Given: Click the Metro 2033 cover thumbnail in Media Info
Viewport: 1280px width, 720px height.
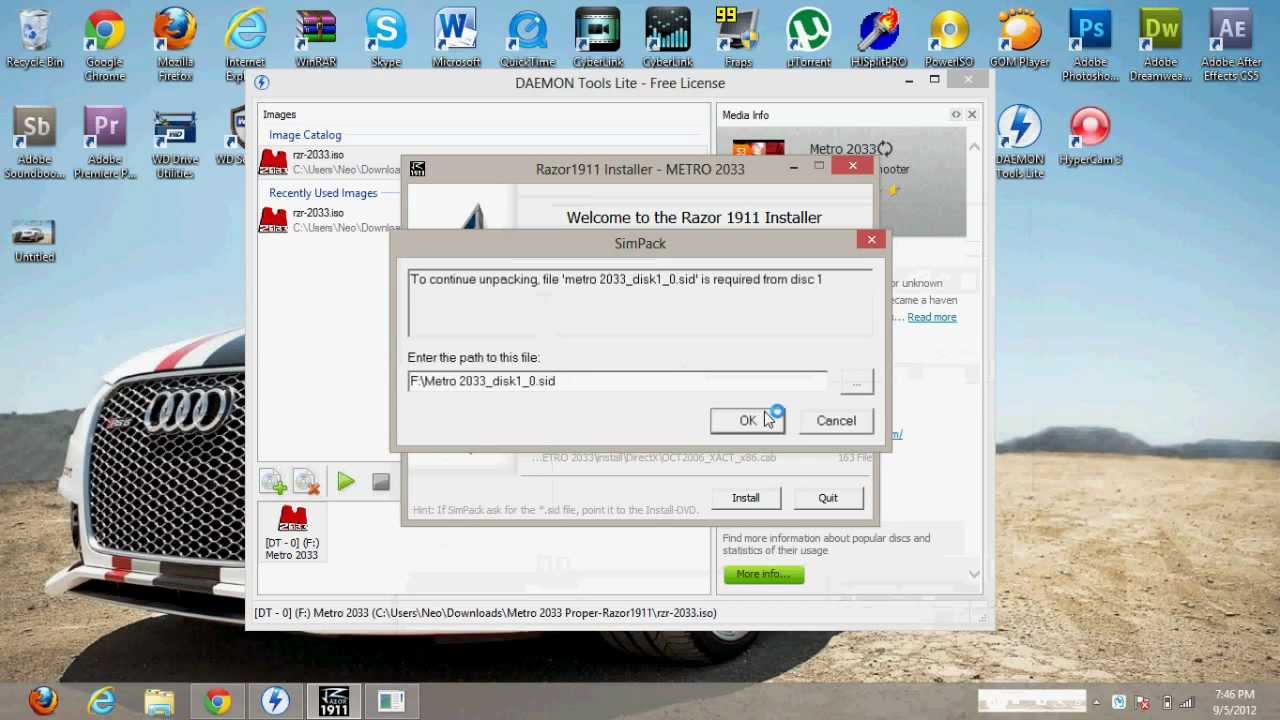Looking at the screenshot, I should (x=758, y=148).
